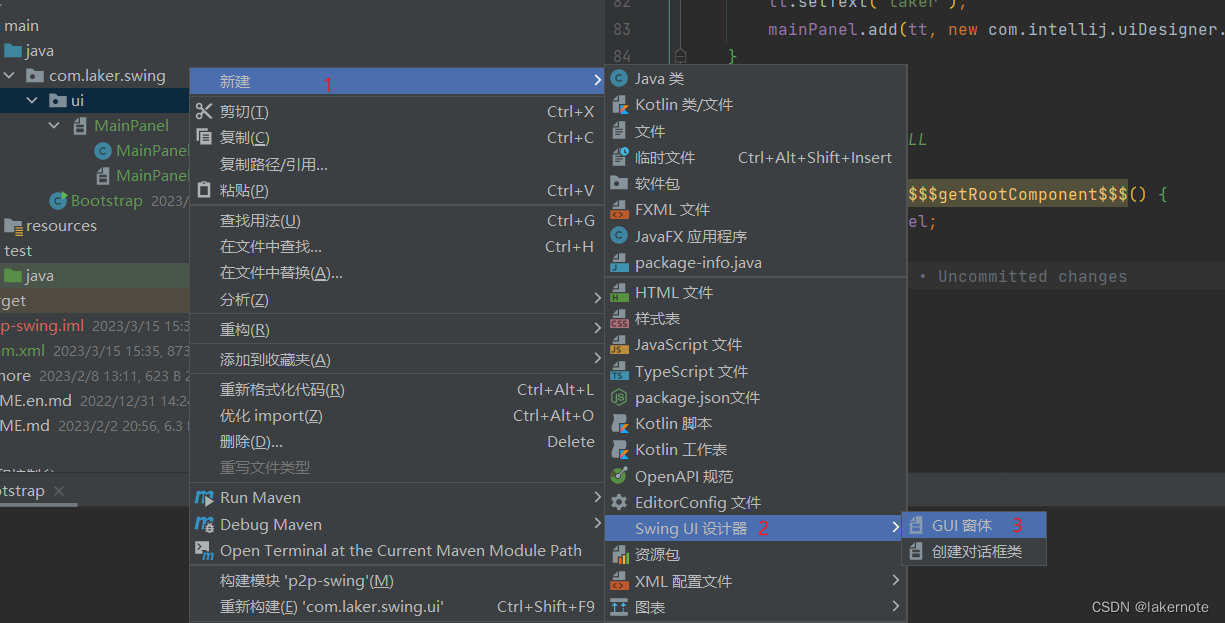The width and height of the screenshot is (1225, 623).
Task: Select Bootstrap class in project tree
Action: pyautogui.click(x=105, y=201)
